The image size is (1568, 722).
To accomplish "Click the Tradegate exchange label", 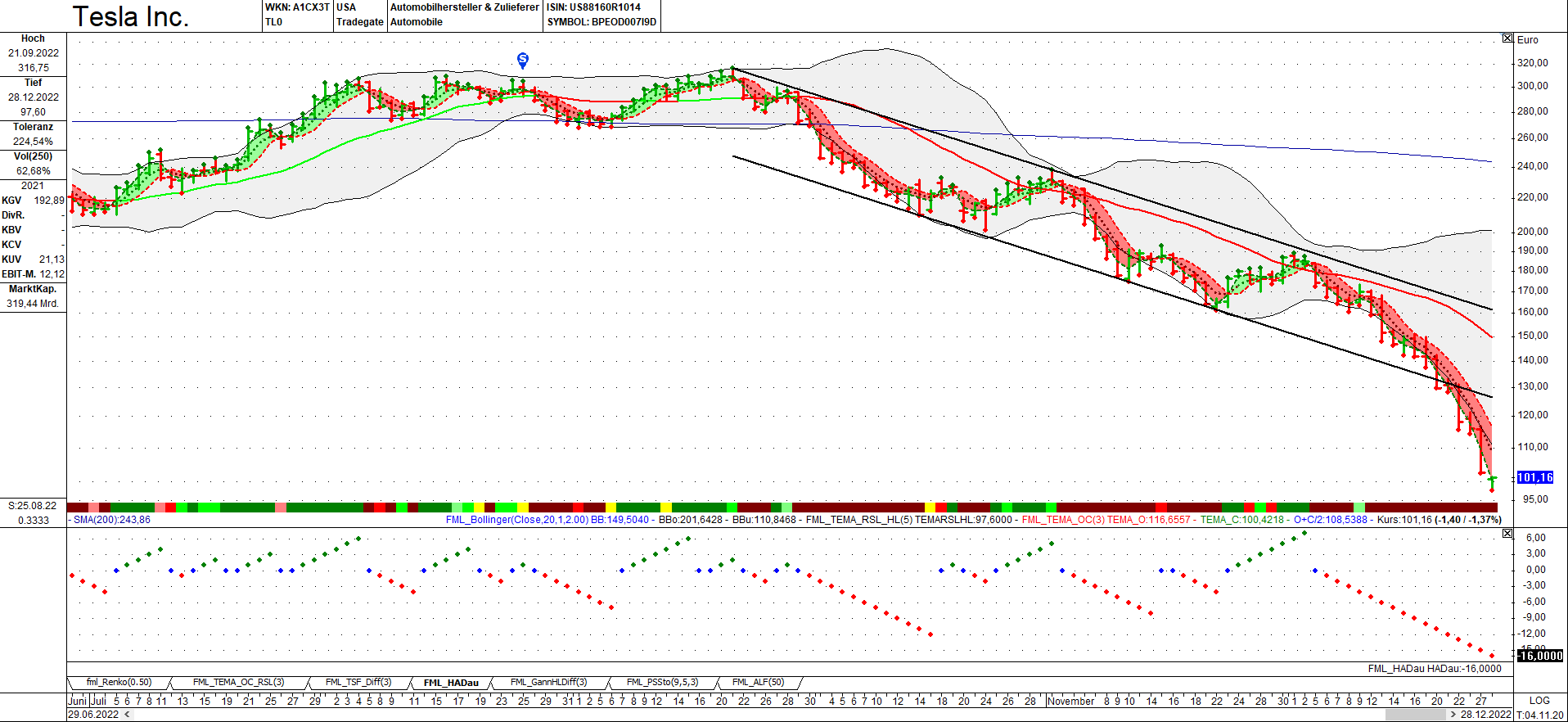I will tap(360, 22).
